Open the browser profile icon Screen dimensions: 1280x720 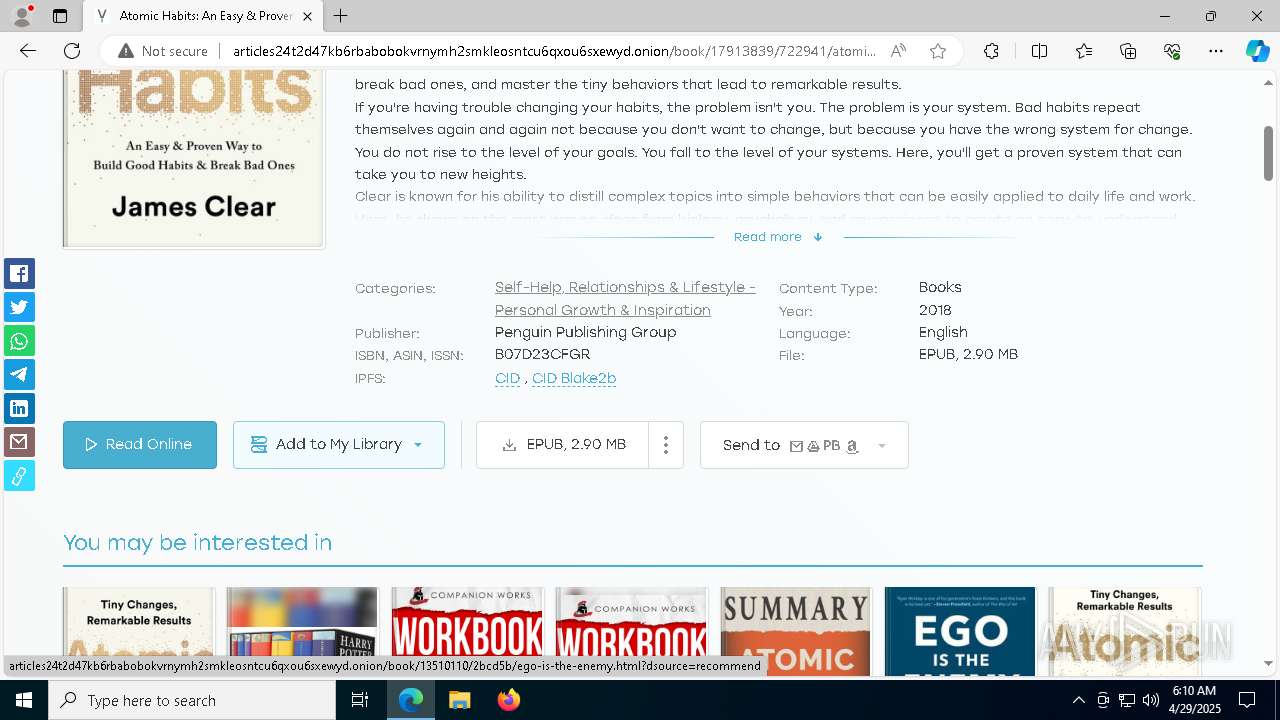(22, 16)
